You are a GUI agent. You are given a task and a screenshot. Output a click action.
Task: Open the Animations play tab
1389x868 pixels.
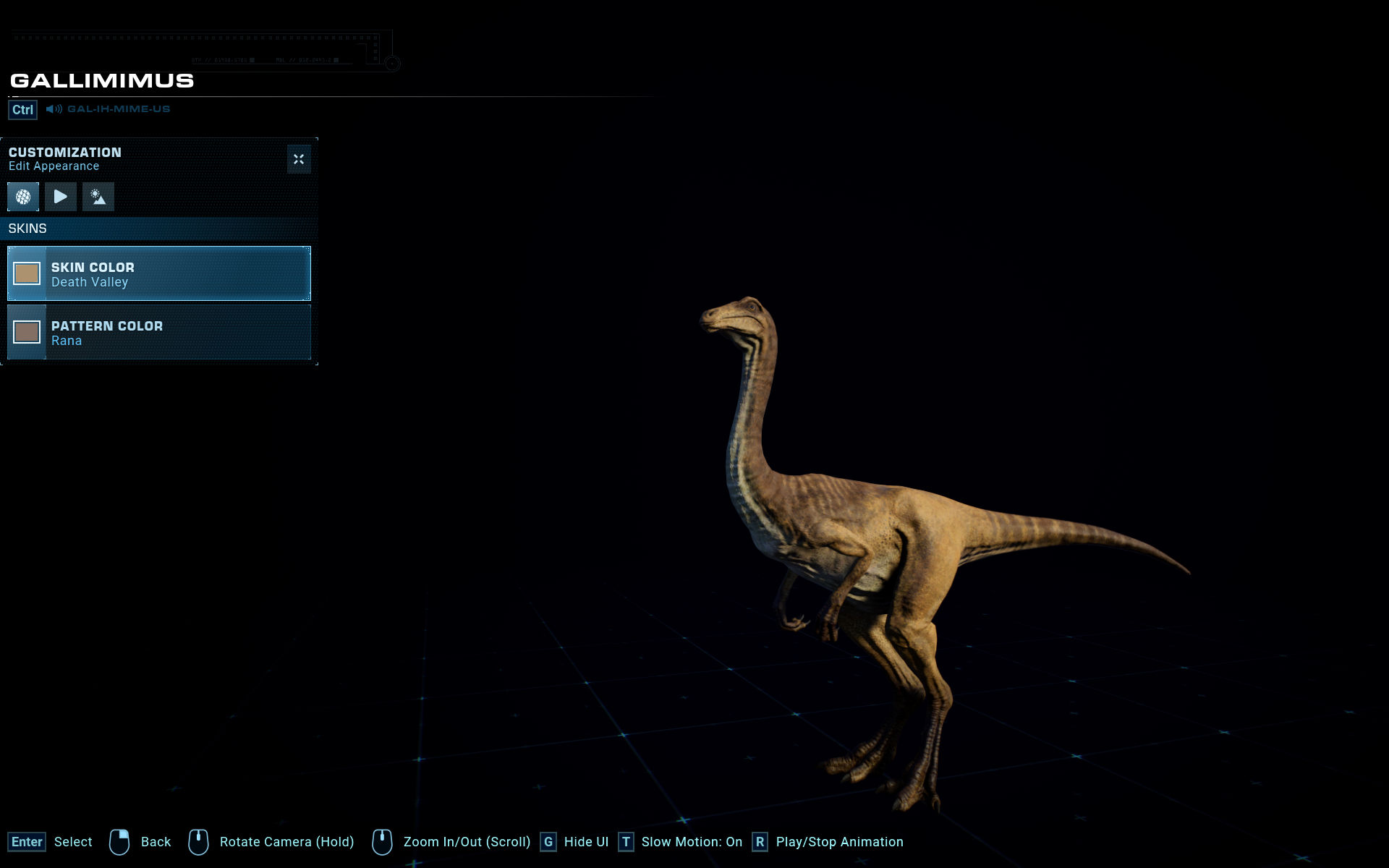click(x=61, y=197)
